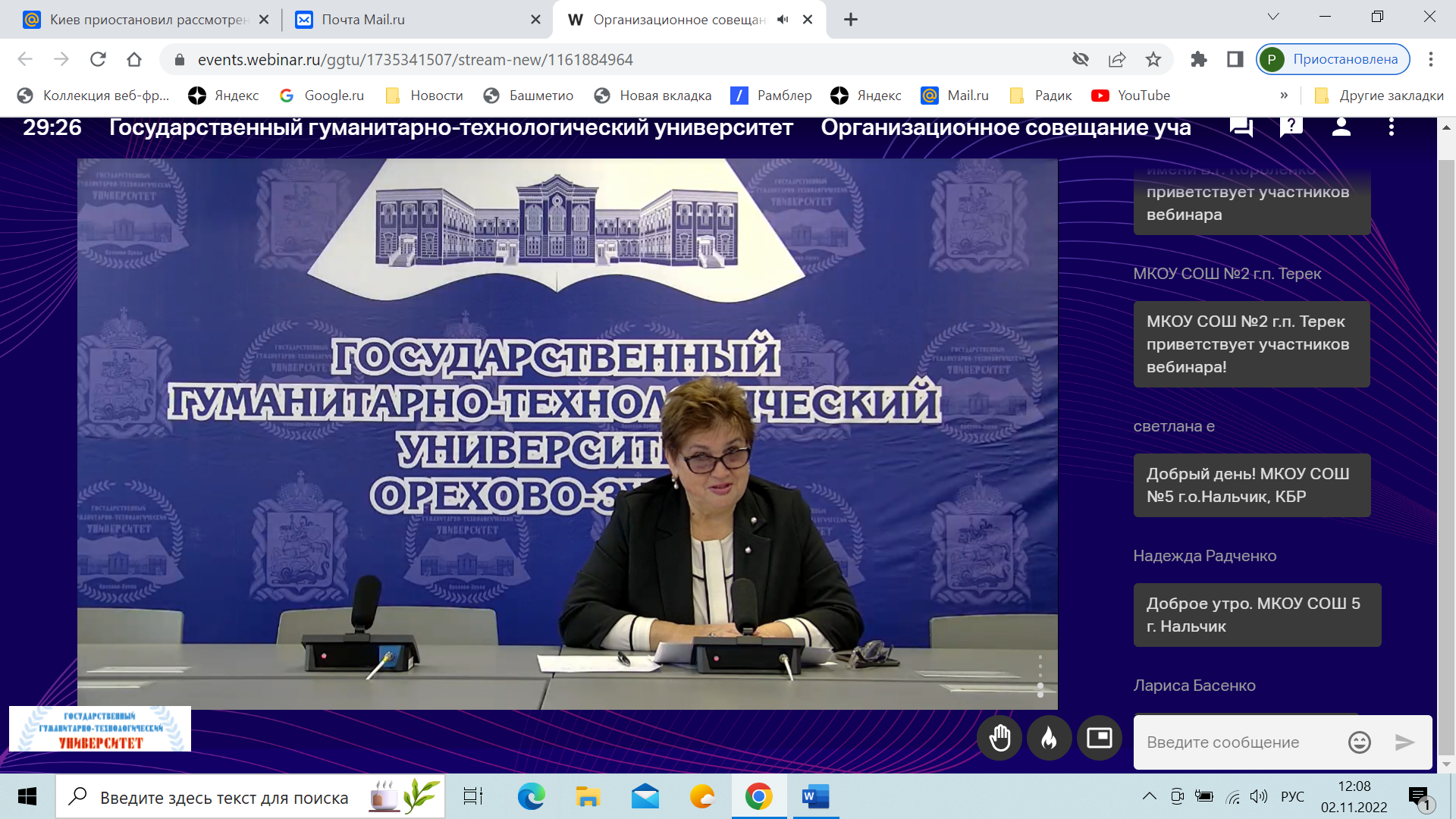Toggle picture-in-picture video mode
Screen dimensions: 1456x819
(x=1099, y=738)
